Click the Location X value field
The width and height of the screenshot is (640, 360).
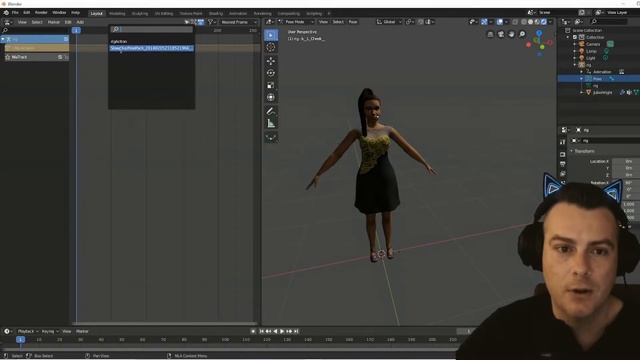tap(625, 162)
